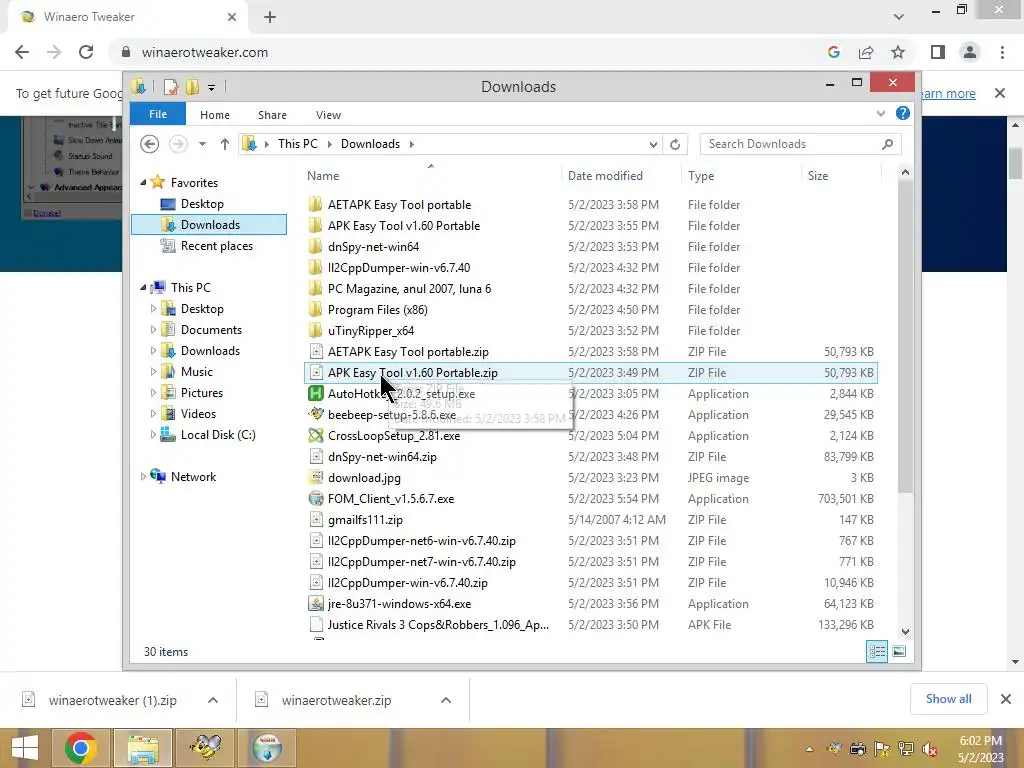Click Chrome's back navigation arrow
Image resolution: width=1024 pixels, height=768 pixels.
[22, 52]
